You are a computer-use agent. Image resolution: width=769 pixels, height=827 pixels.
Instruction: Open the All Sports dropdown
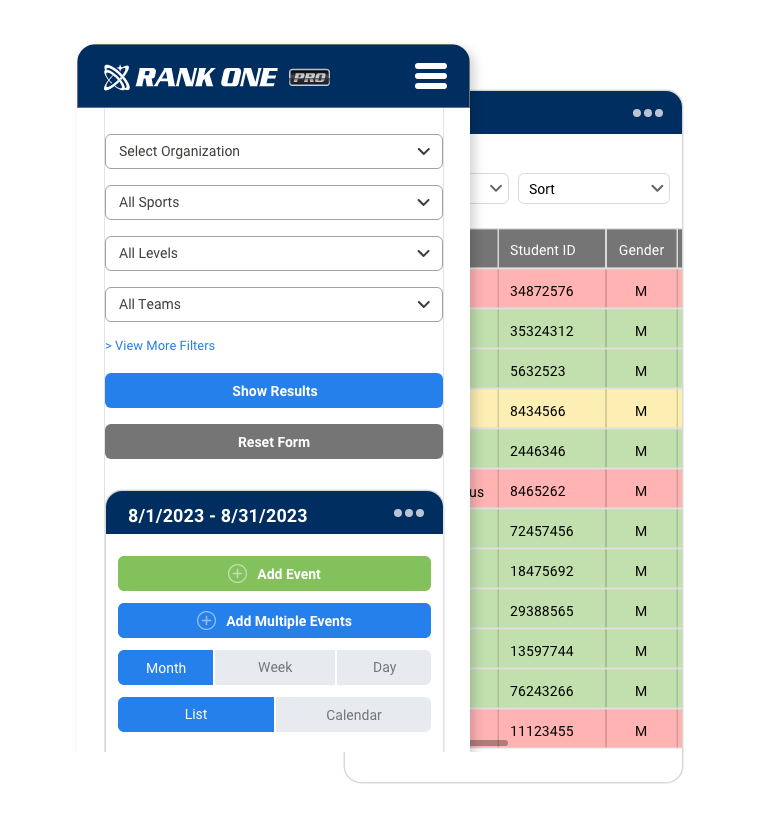click(x=273, y=202)
